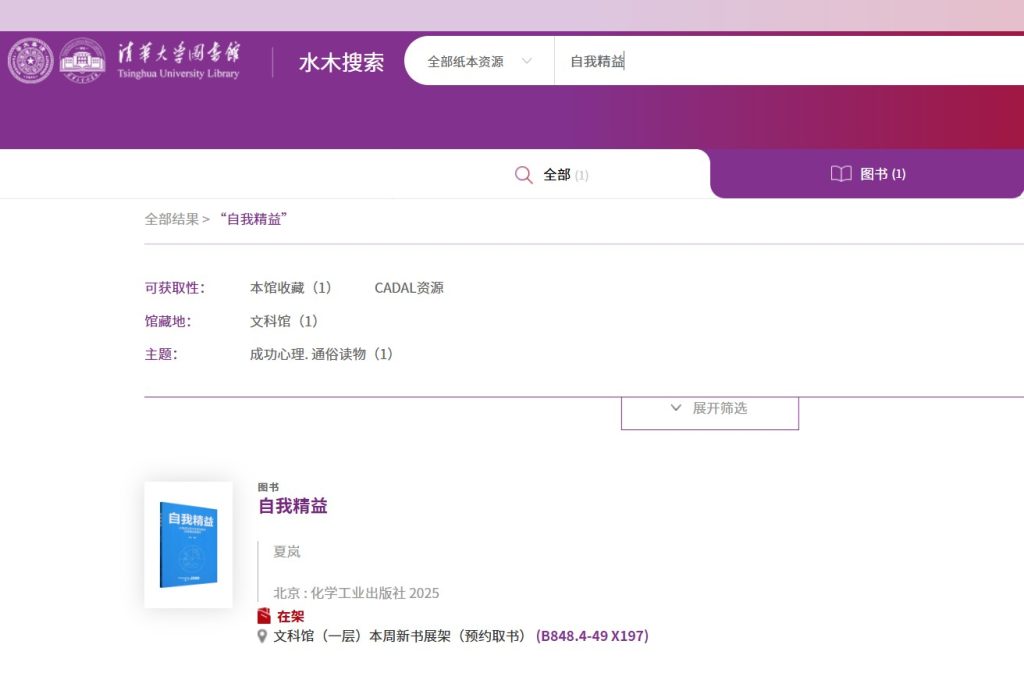
Task: Focus the search box containing 自我精益
Action: tap(780, 61)
